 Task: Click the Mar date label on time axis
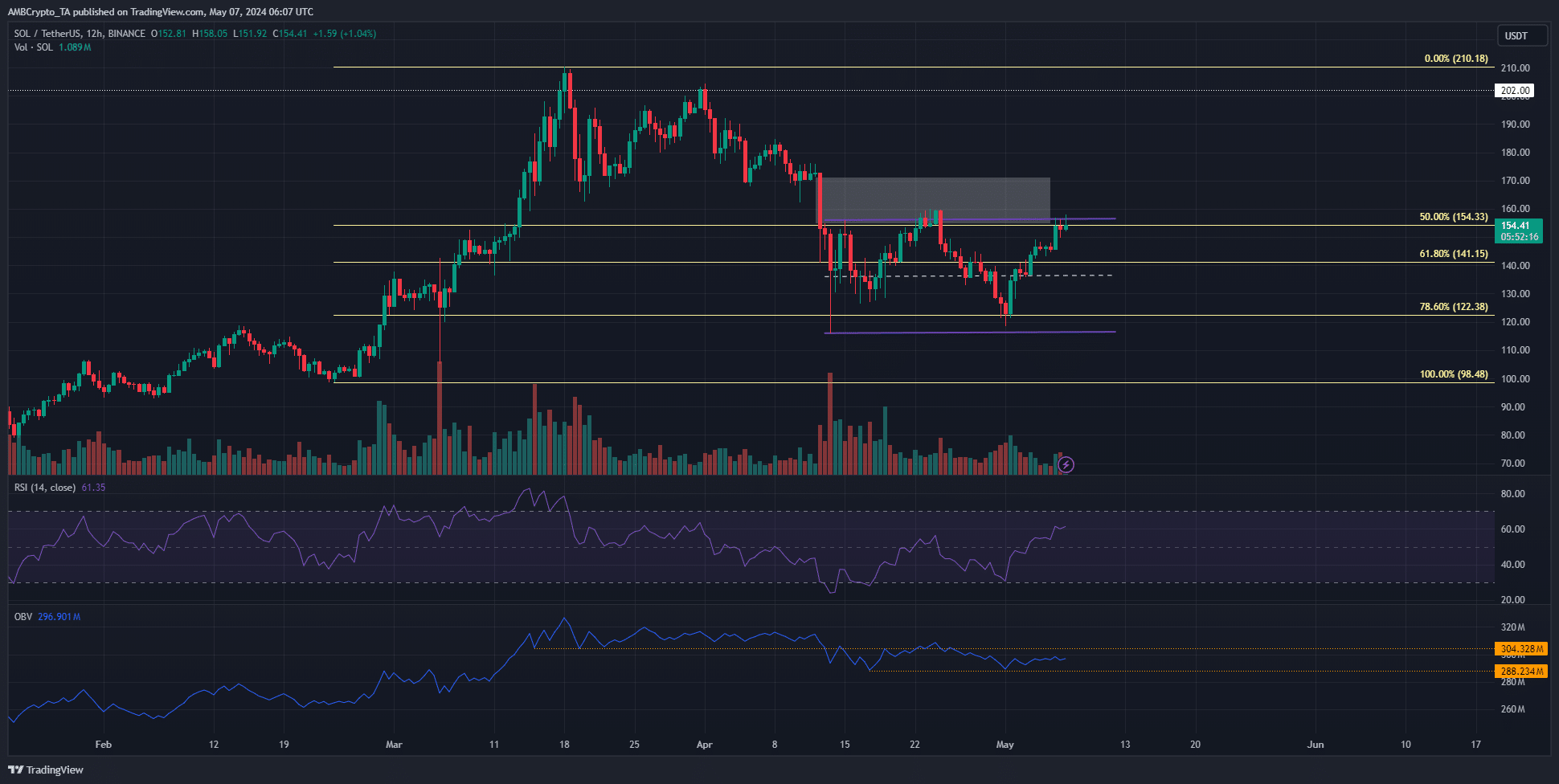[394, 745]
